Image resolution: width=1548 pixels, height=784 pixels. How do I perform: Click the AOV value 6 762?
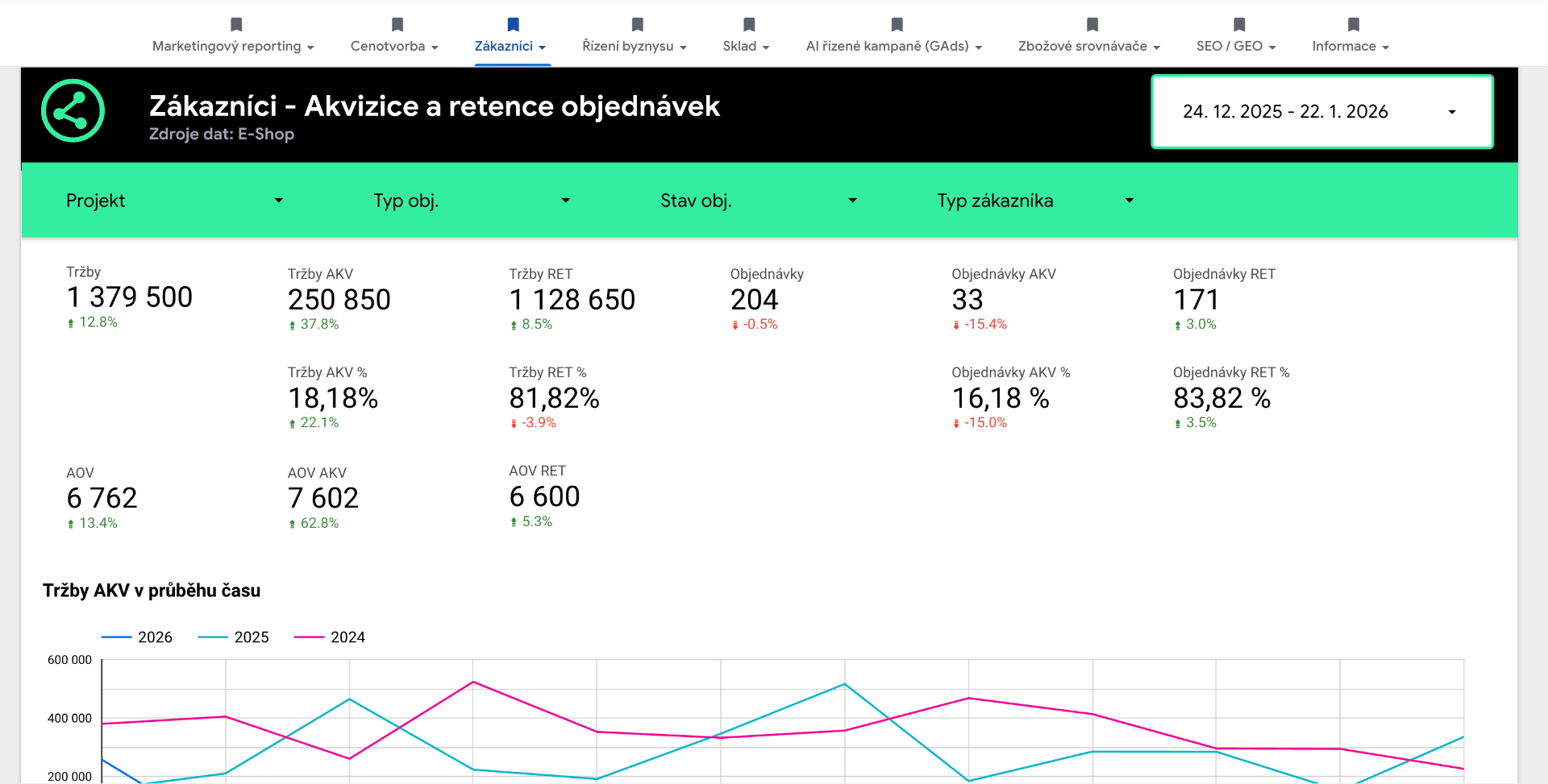click(102, 498)
